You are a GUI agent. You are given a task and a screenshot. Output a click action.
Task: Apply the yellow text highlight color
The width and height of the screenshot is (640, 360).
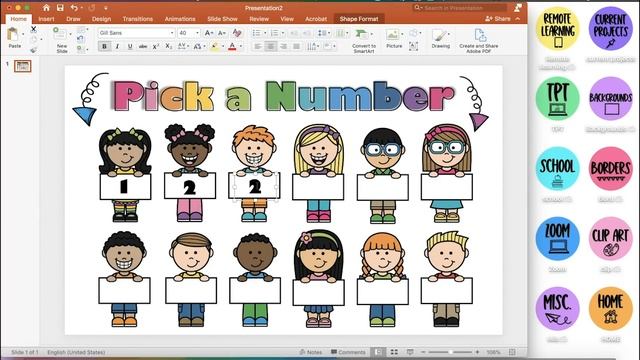pos(215,47)
